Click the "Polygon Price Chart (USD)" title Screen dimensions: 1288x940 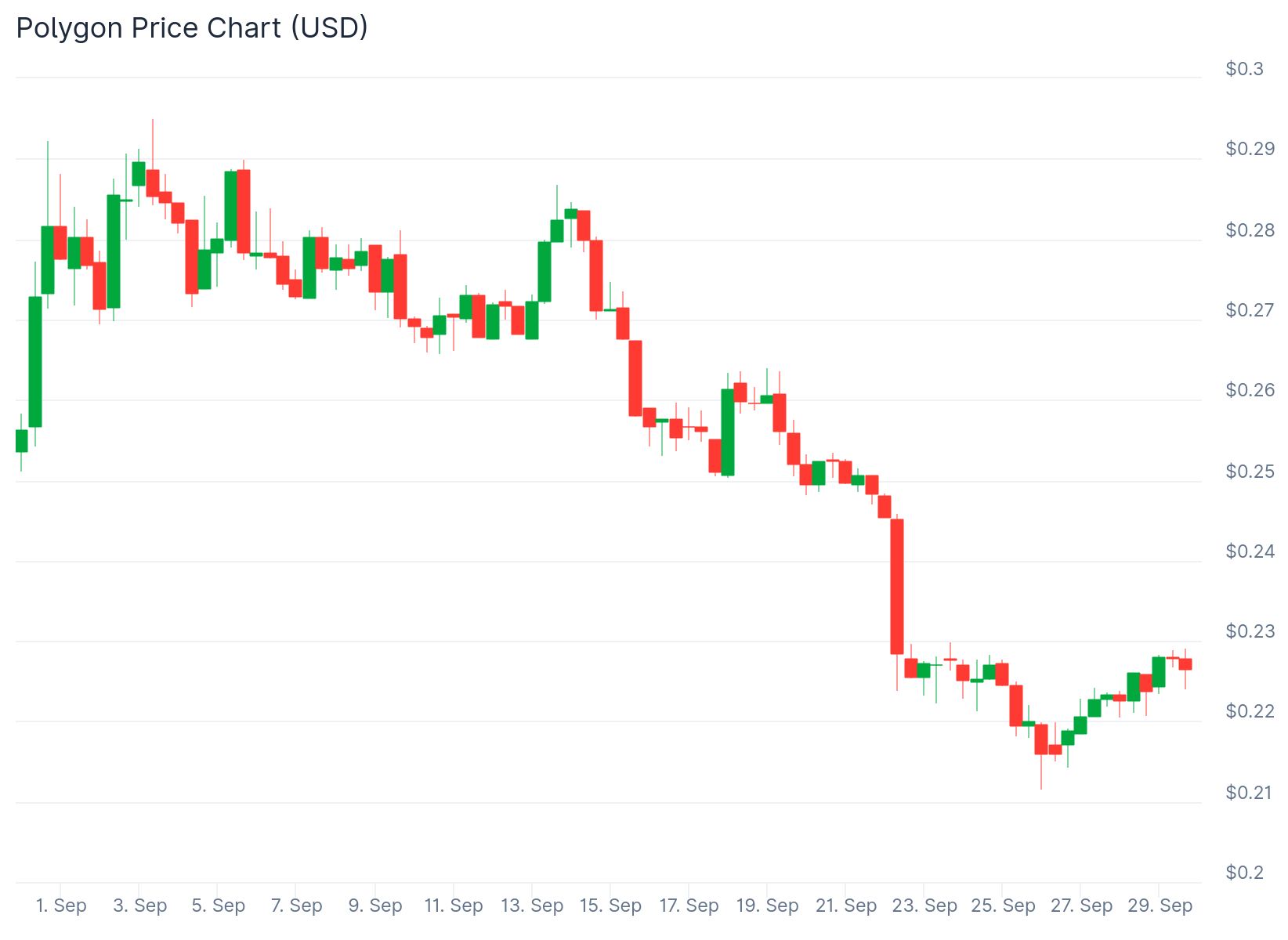point(192,28)
